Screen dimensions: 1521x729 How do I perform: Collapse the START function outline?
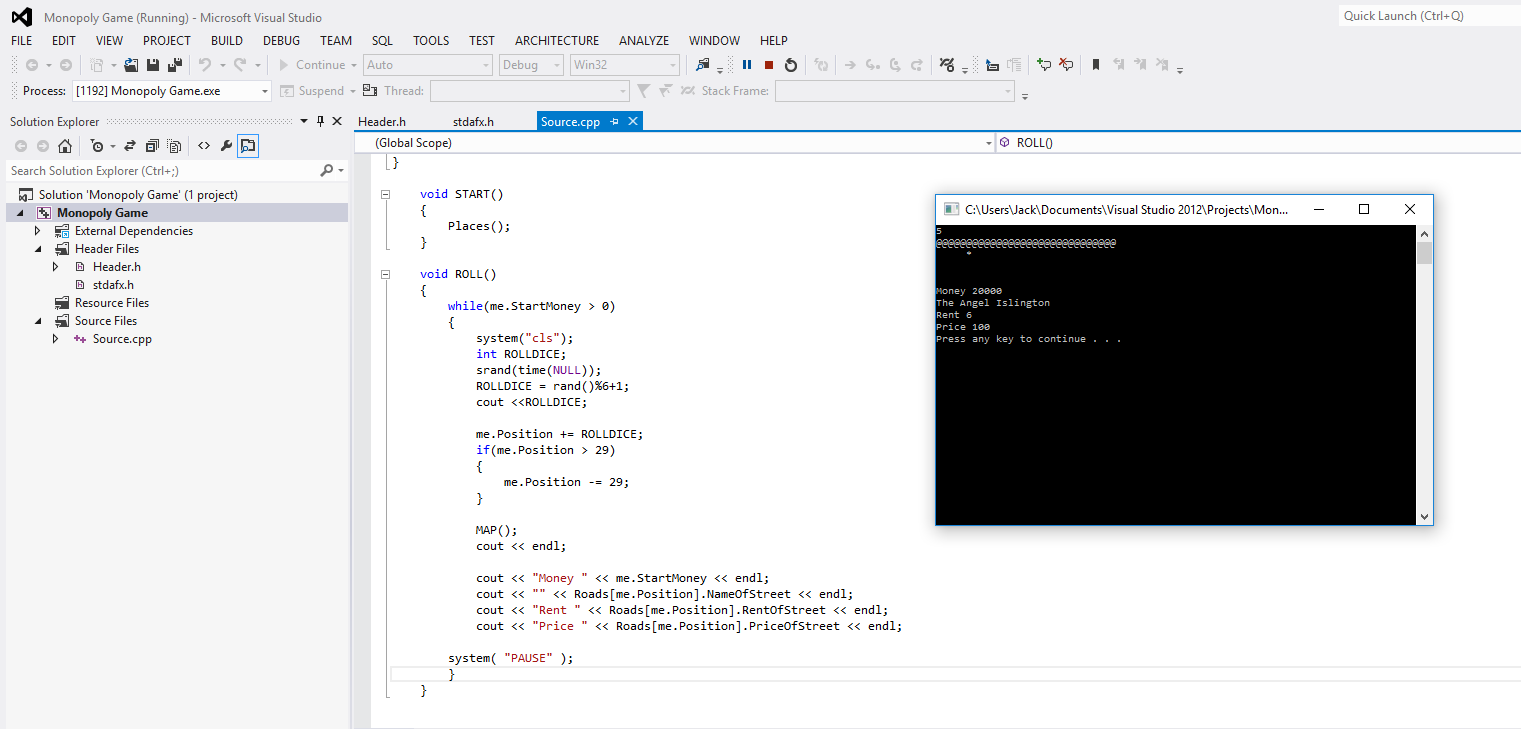386,195
